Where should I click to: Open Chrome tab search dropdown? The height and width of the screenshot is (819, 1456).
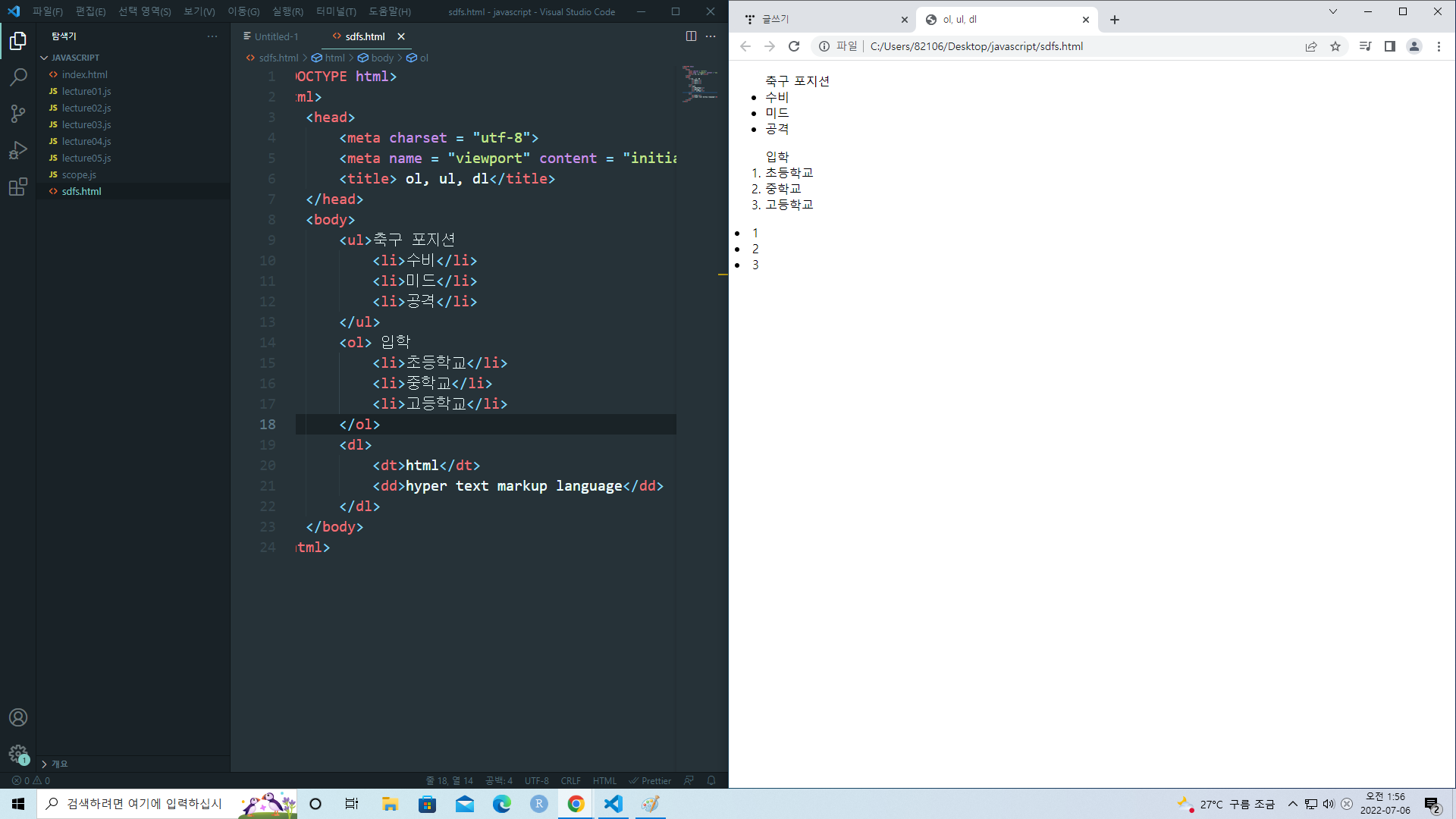[1333, 11]
